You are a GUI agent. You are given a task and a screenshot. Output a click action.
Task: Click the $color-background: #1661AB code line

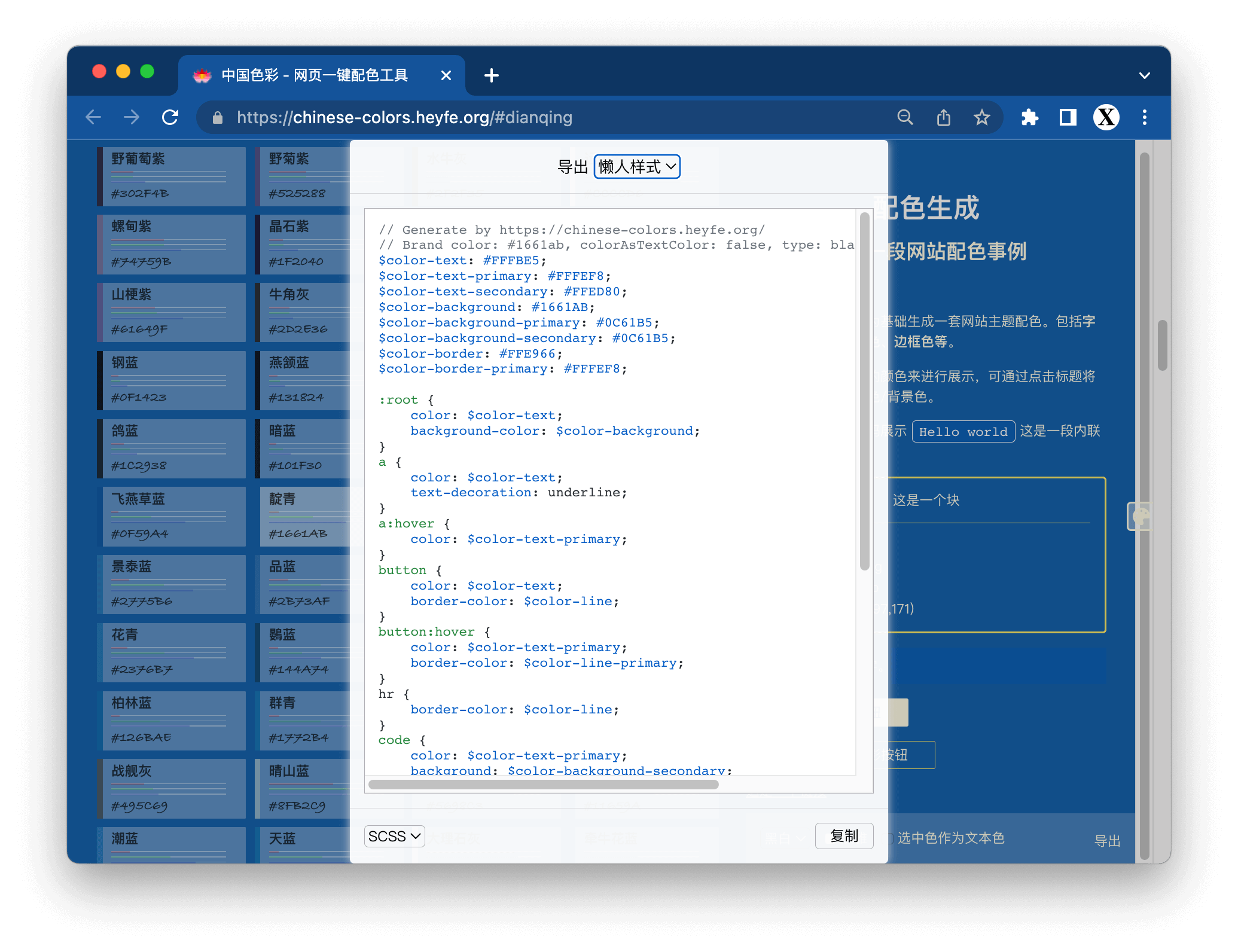tap(487, 307)
